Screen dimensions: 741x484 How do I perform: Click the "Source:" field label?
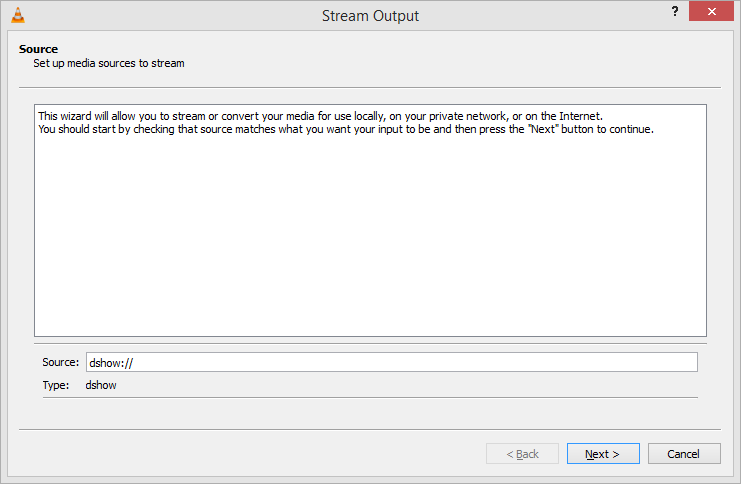60,362
